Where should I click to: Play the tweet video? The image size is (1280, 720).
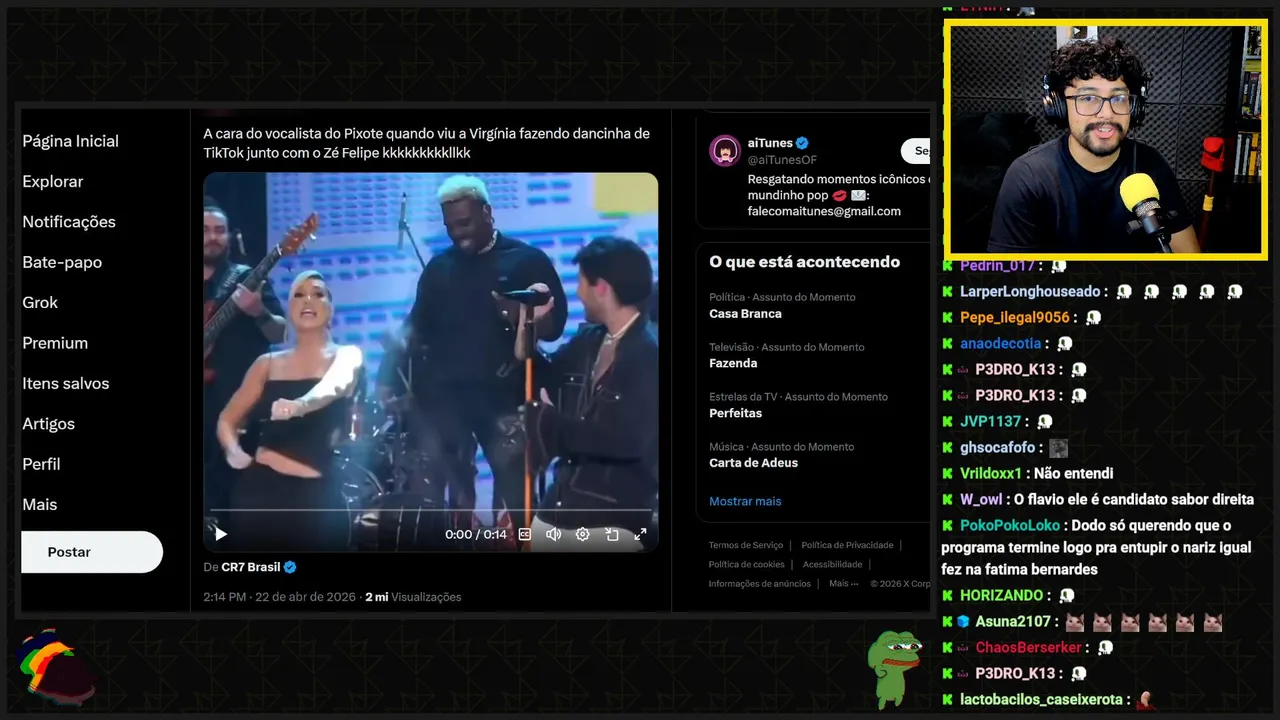tap(221, 534)
